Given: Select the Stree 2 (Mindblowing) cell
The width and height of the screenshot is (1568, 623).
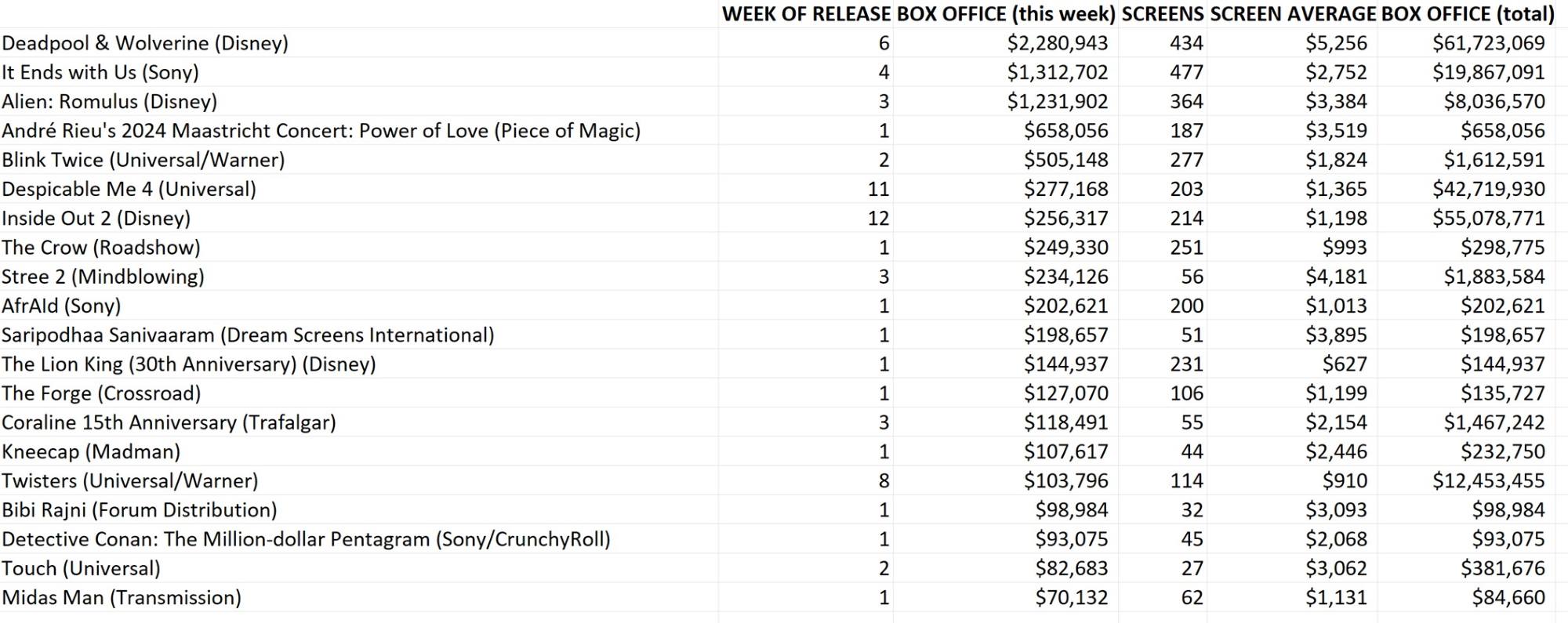Looking at the screenshot, I should (103, 277).
